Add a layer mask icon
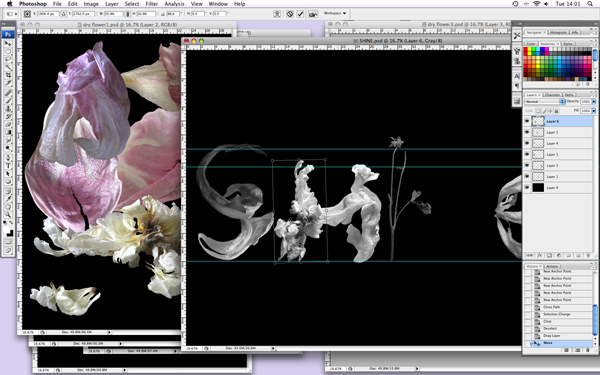 point(549,256)
